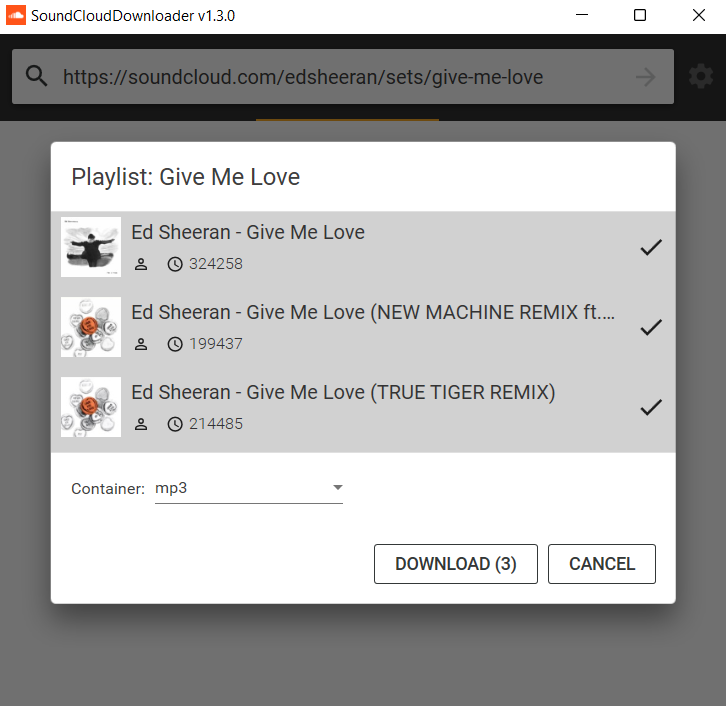The image size is (726, 706).
Task: Click the orange loading progress bar
Action: [x=347, y=120]
